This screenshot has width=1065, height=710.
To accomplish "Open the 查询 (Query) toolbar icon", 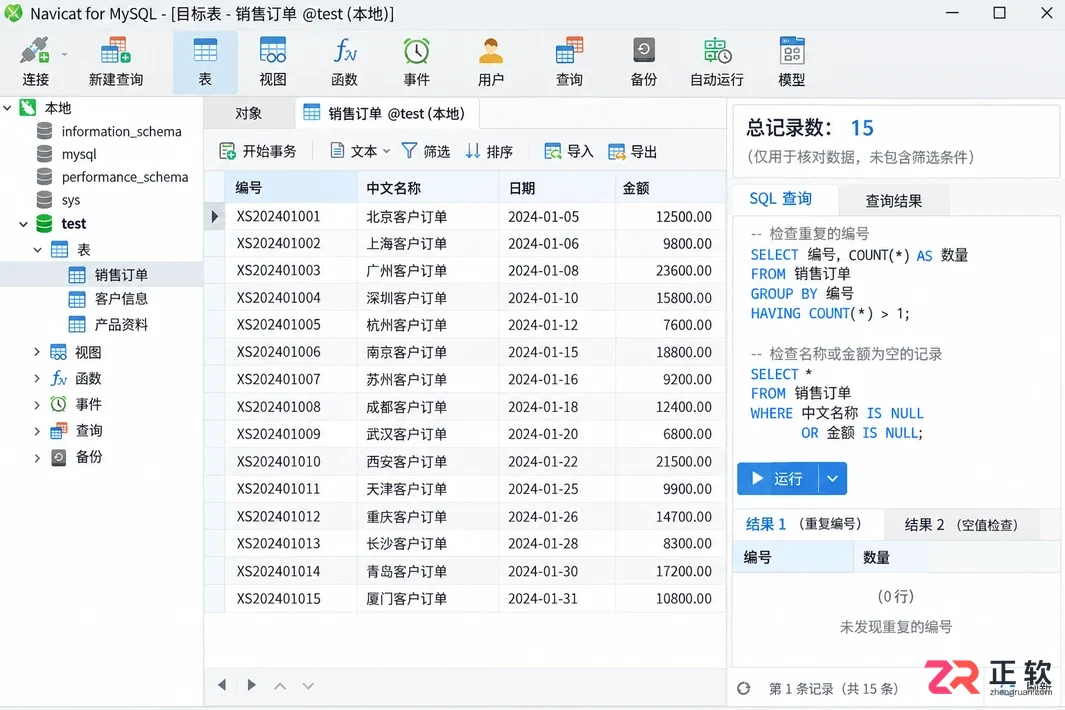I will [569, 52].
